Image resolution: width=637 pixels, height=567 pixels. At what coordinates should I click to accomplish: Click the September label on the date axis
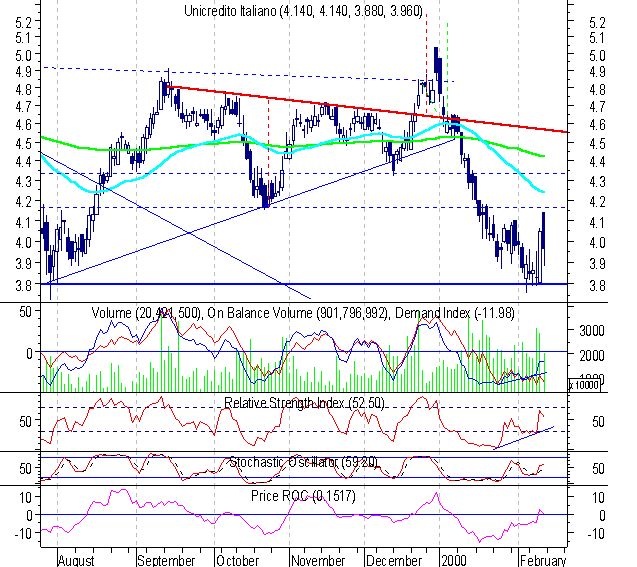[x=166, y=561]
